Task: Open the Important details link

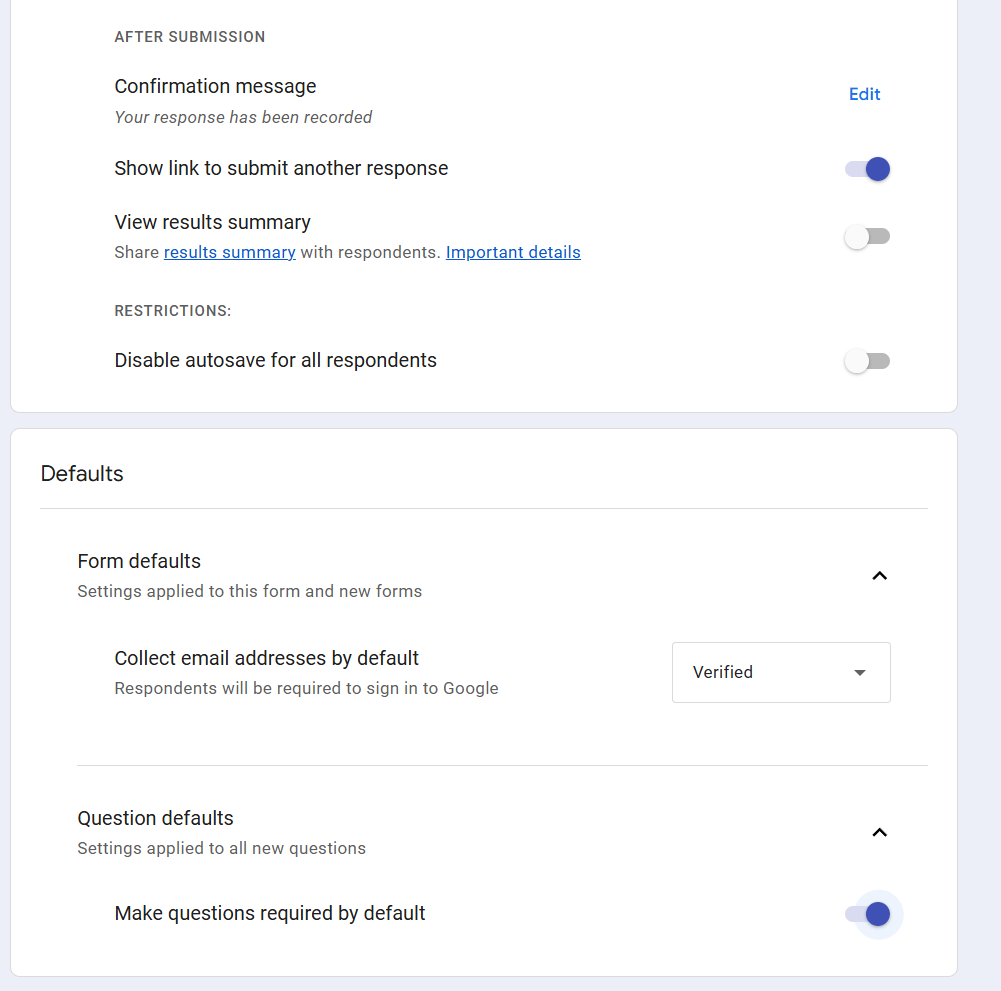Action: 513,252
